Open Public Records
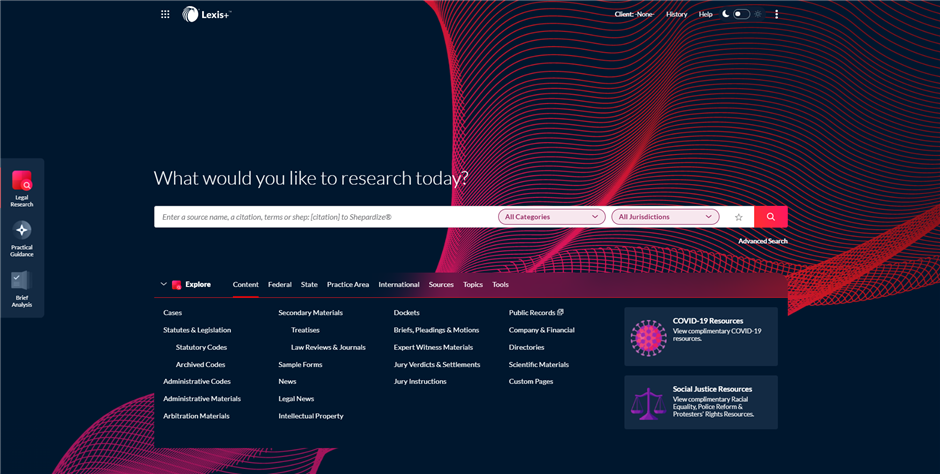Image resolution: width=940 pixels, height=474 pixels. [532, 313]
